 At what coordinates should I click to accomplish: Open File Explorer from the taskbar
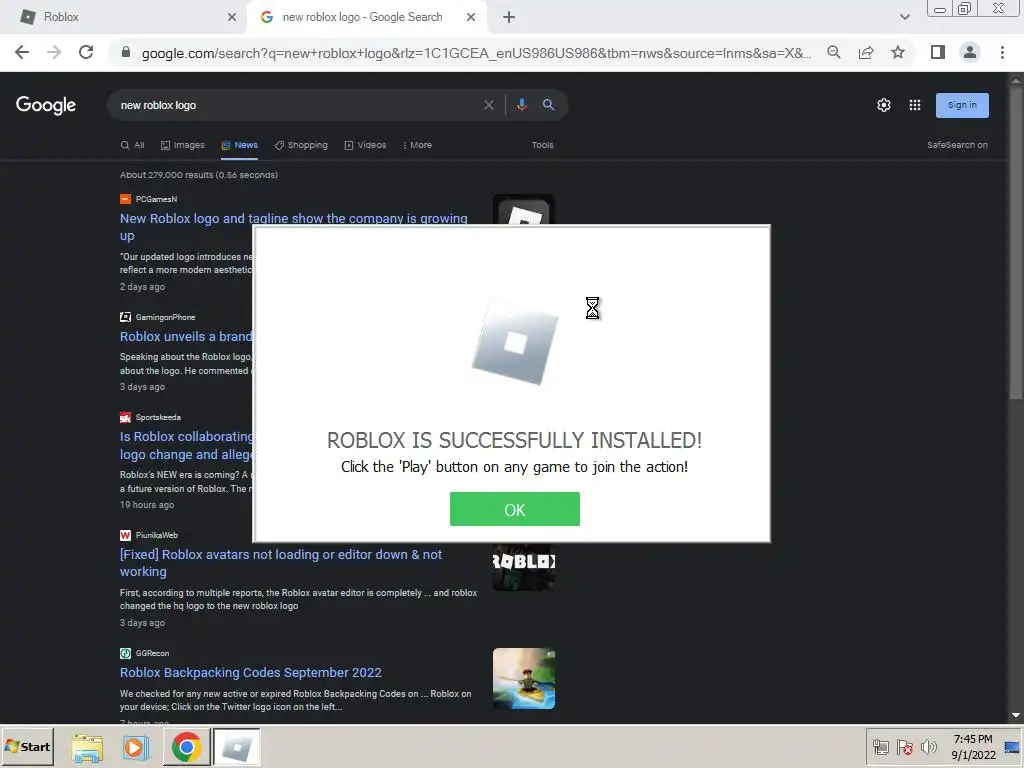point(88,747)
